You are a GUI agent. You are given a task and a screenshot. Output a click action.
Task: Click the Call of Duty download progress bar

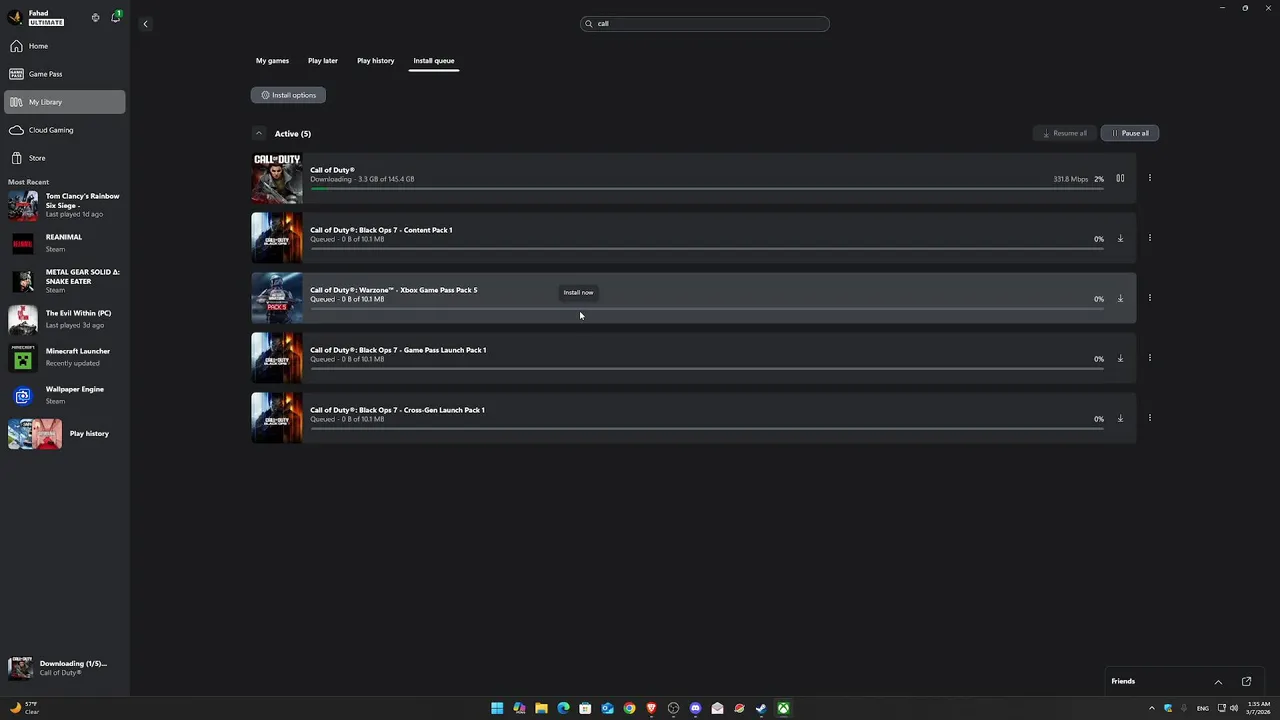pos(707,188)
